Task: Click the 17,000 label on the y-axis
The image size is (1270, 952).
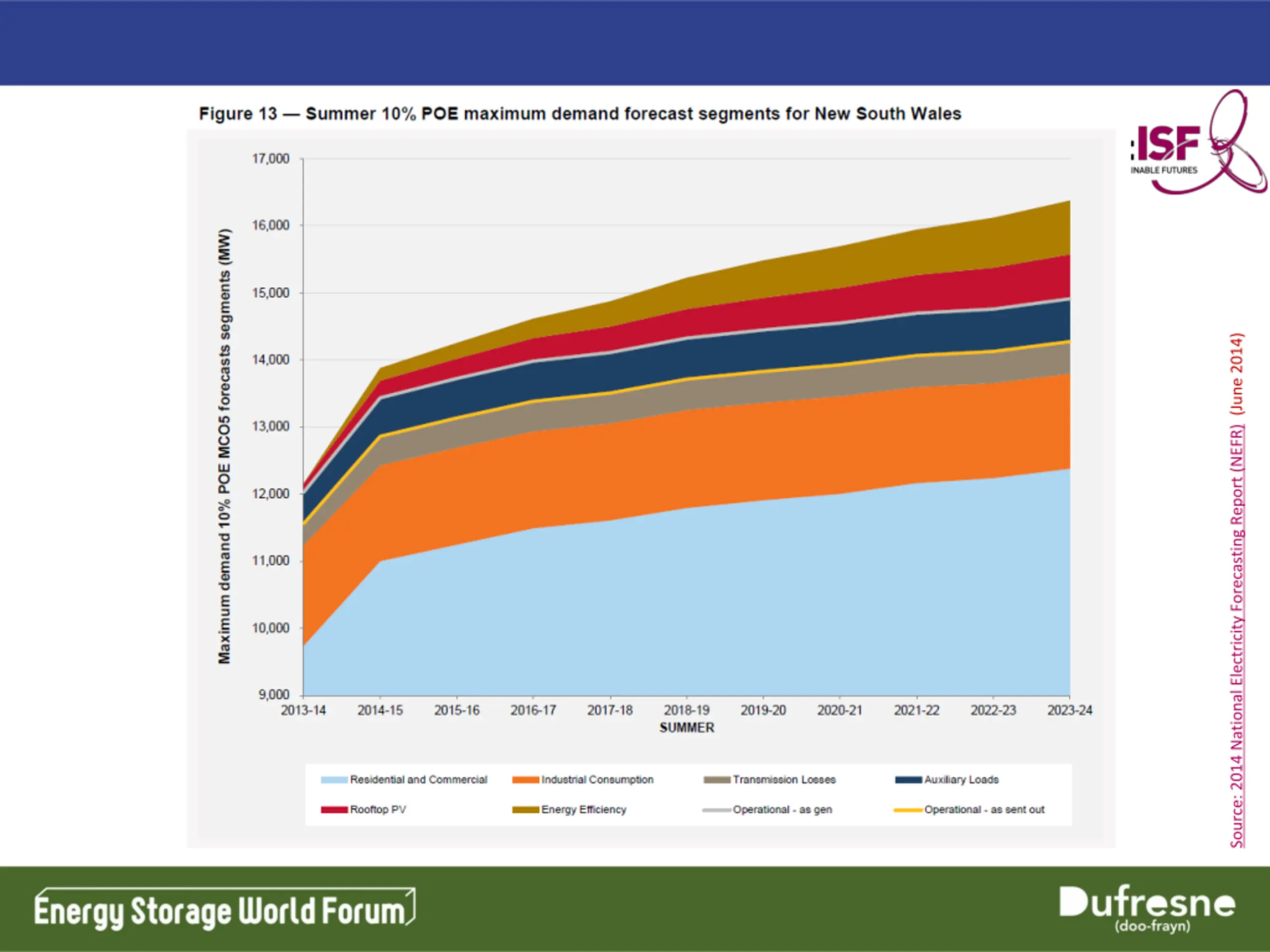Action: pos(270,159)
